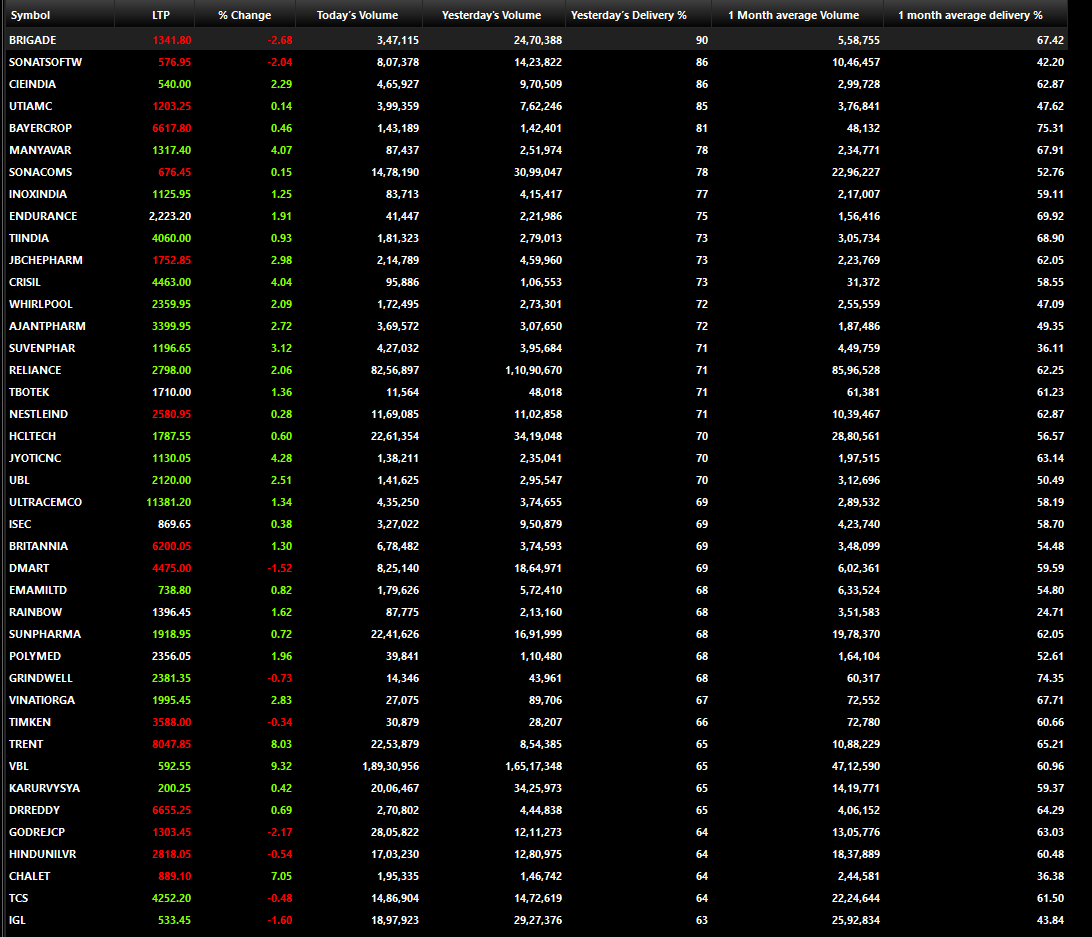The width and height of the screenshot is (1092, 937).
Task: Click RELIANCE LTP value 2798.00
Action: pyautogui.click(x=171, y=371)
